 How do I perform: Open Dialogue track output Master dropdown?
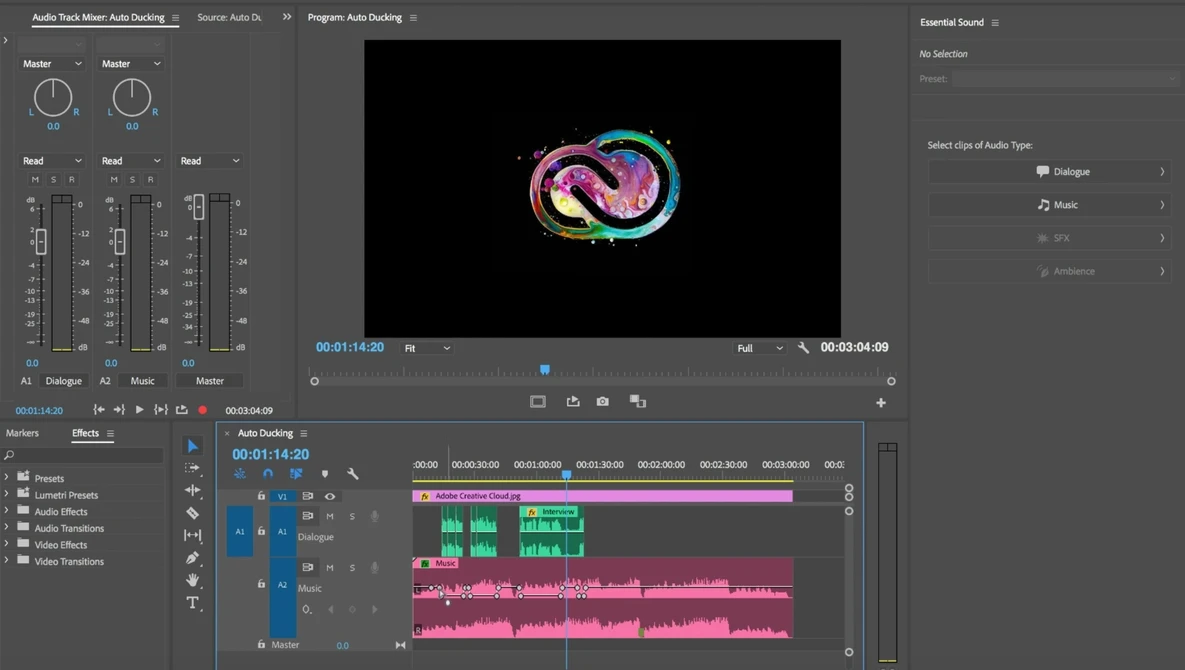click(x=51, y=63)
